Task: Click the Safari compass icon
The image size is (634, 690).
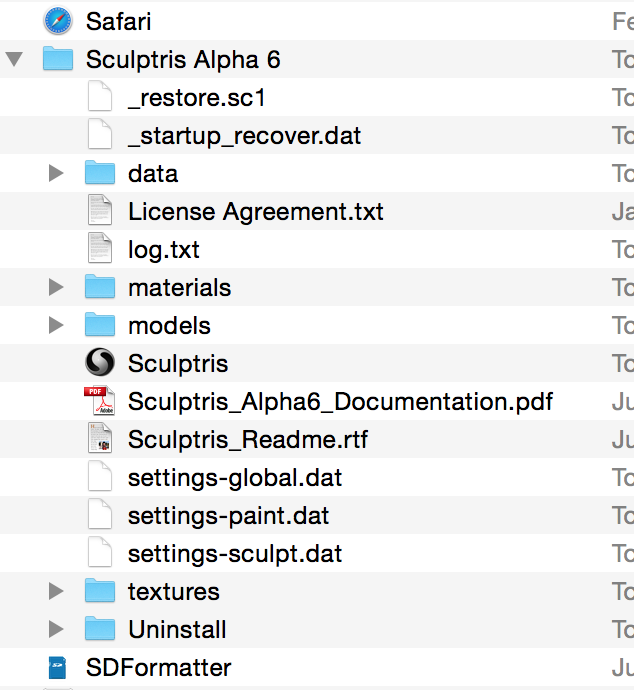Action: pyautogui.click(x=58, y=21)
